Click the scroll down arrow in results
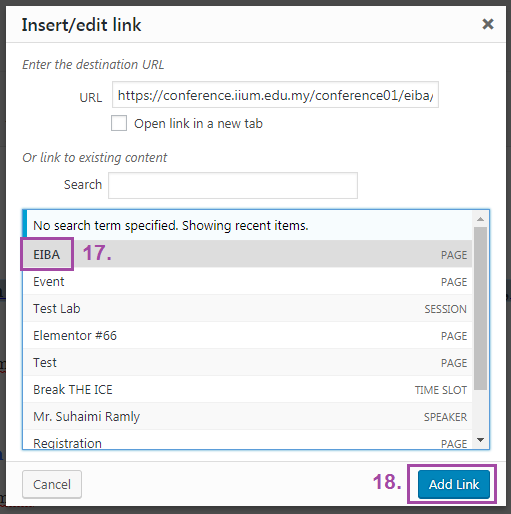 tap(480, 440)
